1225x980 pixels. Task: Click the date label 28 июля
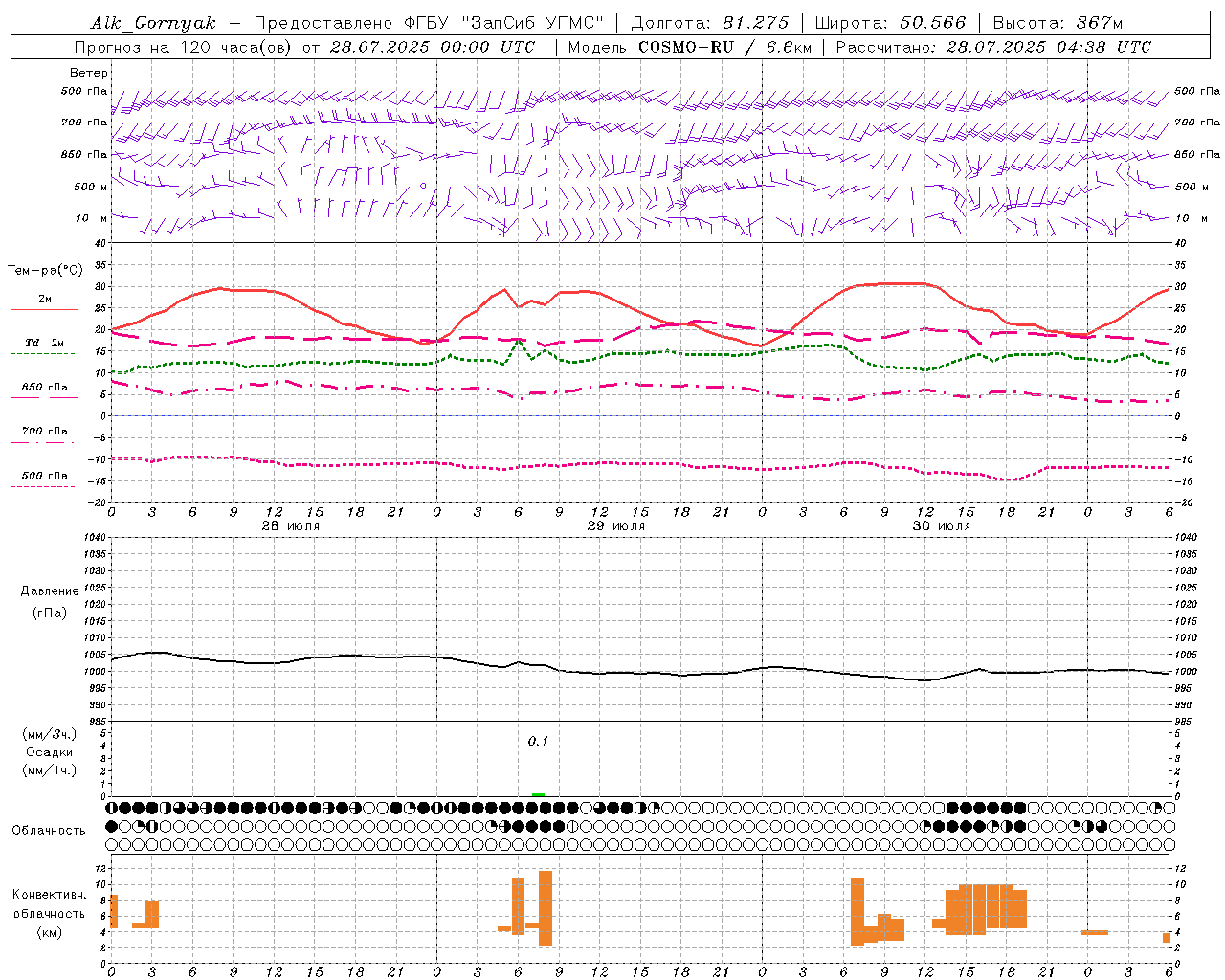click(x=291, y=526)
